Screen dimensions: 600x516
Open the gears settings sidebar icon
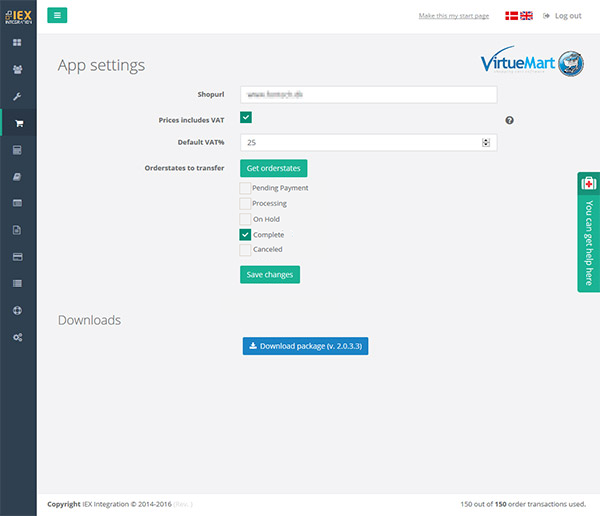pyautogui.click(x=17, y=338)
